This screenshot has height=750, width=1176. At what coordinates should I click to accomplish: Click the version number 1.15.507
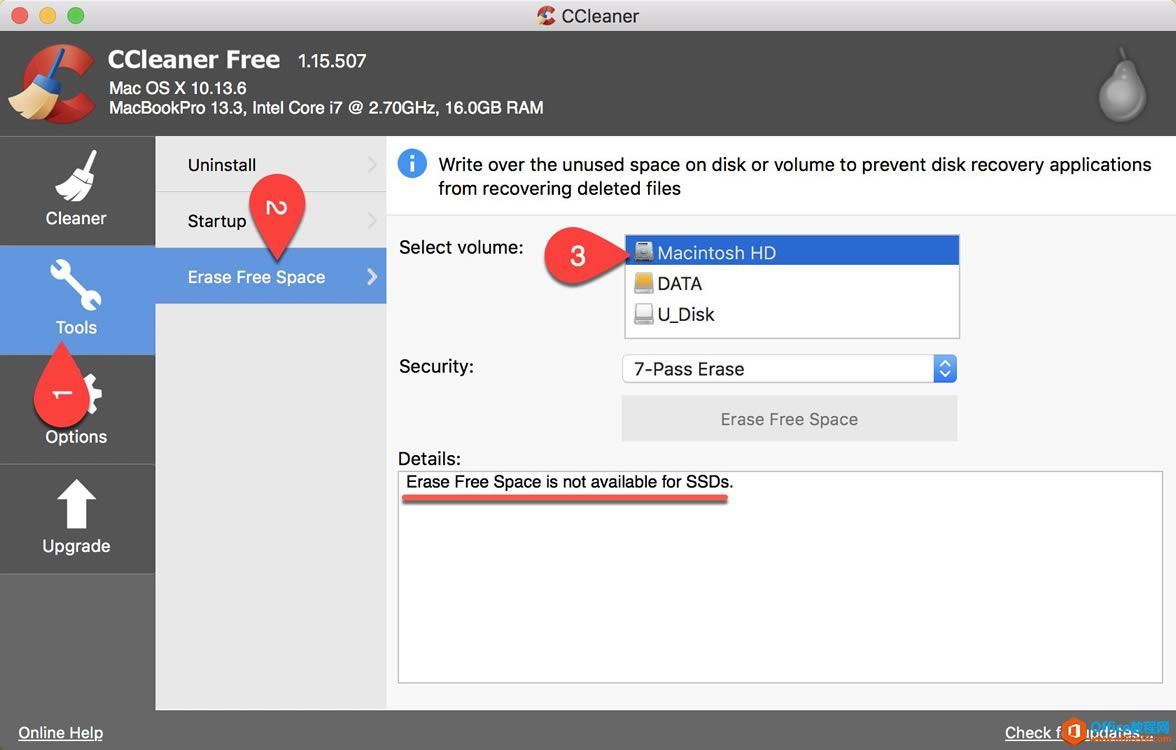click(x=332, y=61)
